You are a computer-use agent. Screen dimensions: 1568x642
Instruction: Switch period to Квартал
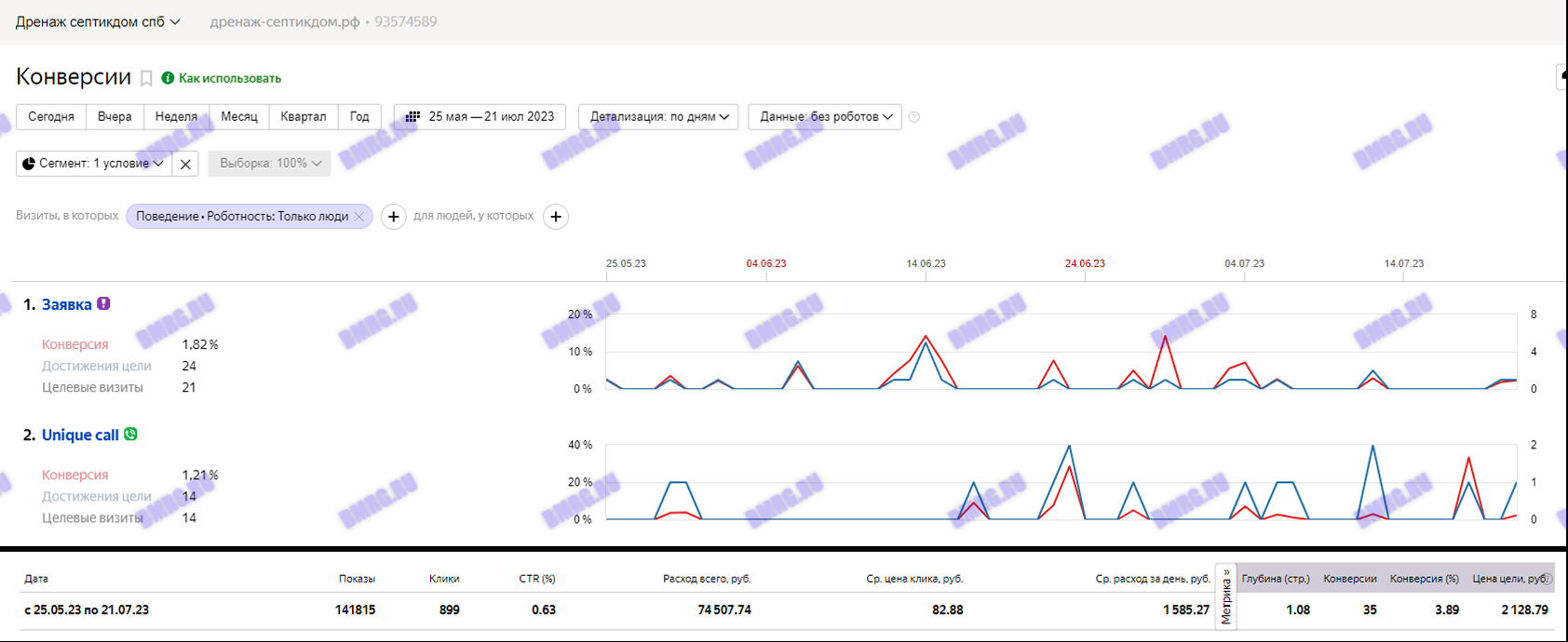304,117
